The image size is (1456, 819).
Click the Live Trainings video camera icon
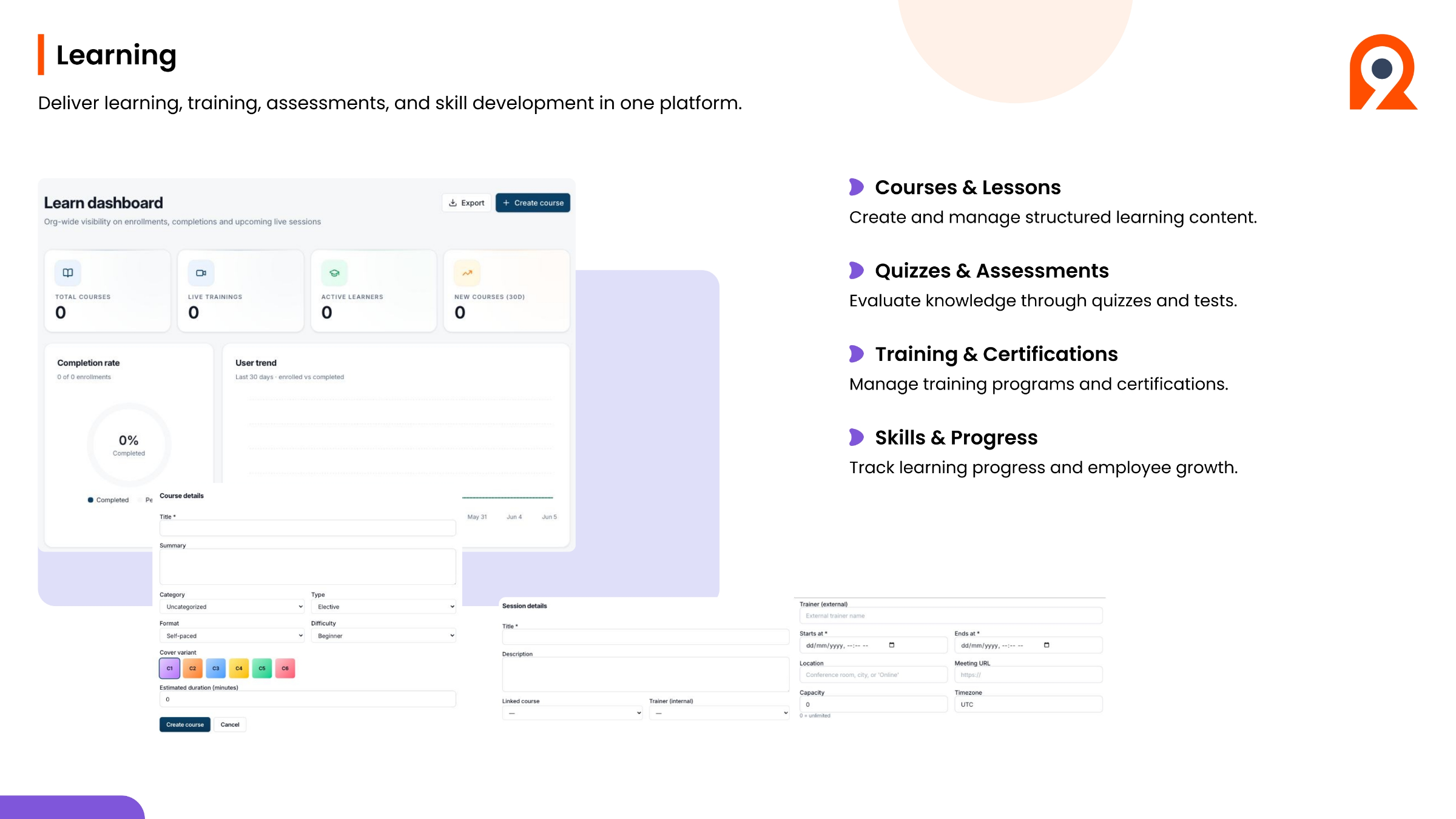(201, 273)
